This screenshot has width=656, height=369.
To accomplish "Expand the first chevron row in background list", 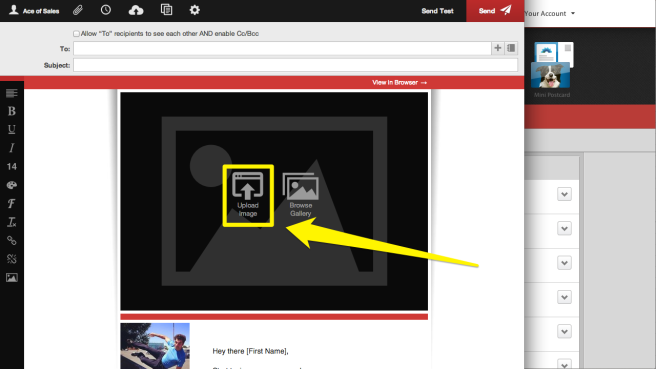I will click(564, 194).
